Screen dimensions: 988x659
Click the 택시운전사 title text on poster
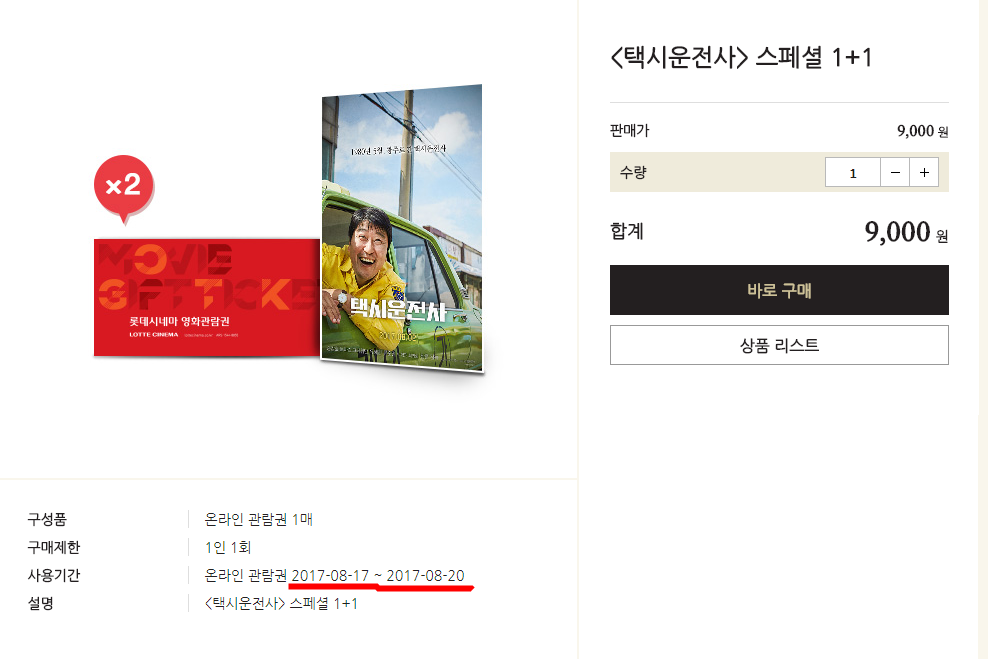pyautogui.click(x=398, y=309)
